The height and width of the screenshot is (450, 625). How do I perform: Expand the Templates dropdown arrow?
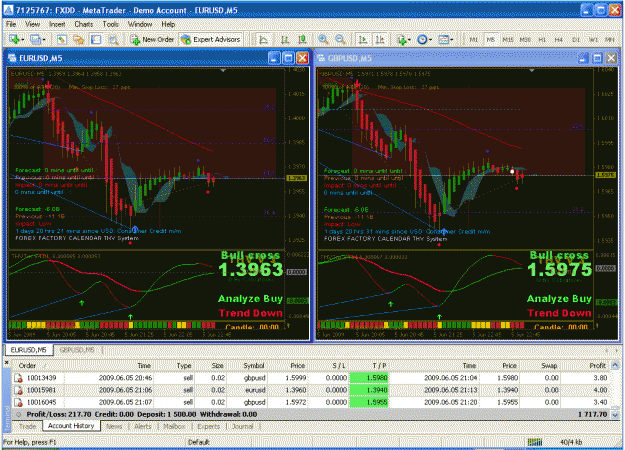[x=451, y=40]
